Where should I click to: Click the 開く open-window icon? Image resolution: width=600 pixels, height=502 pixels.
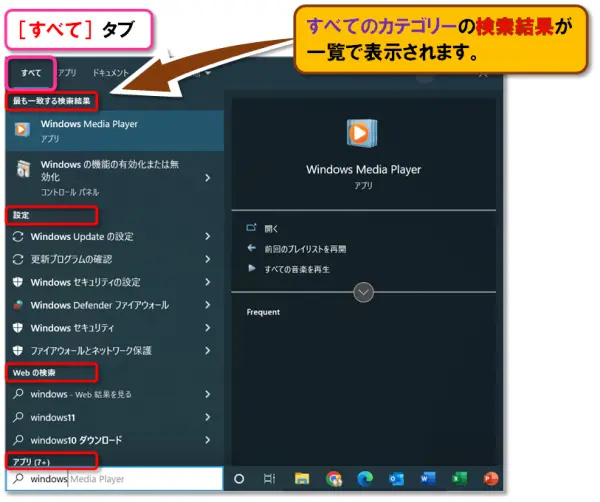251,228
